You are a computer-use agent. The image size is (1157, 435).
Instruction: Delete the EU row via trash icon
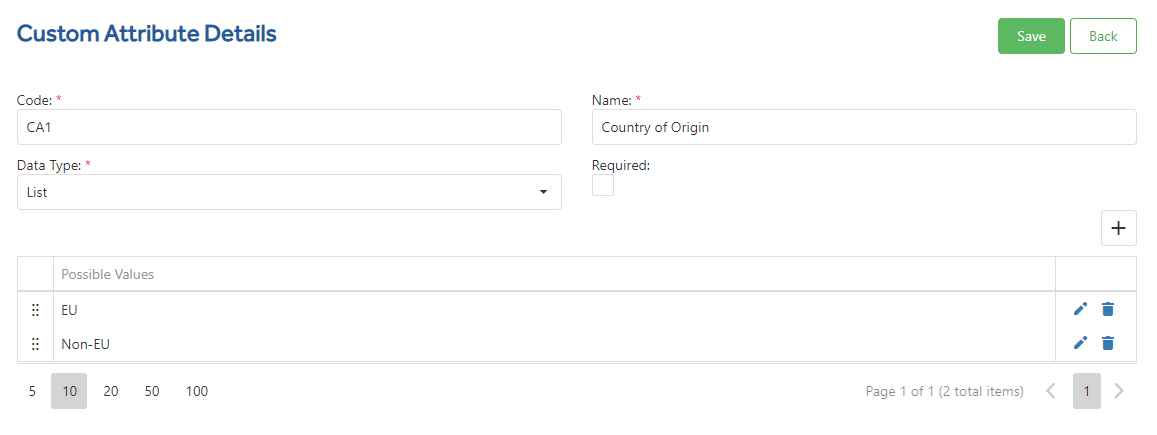[1108, 309]
